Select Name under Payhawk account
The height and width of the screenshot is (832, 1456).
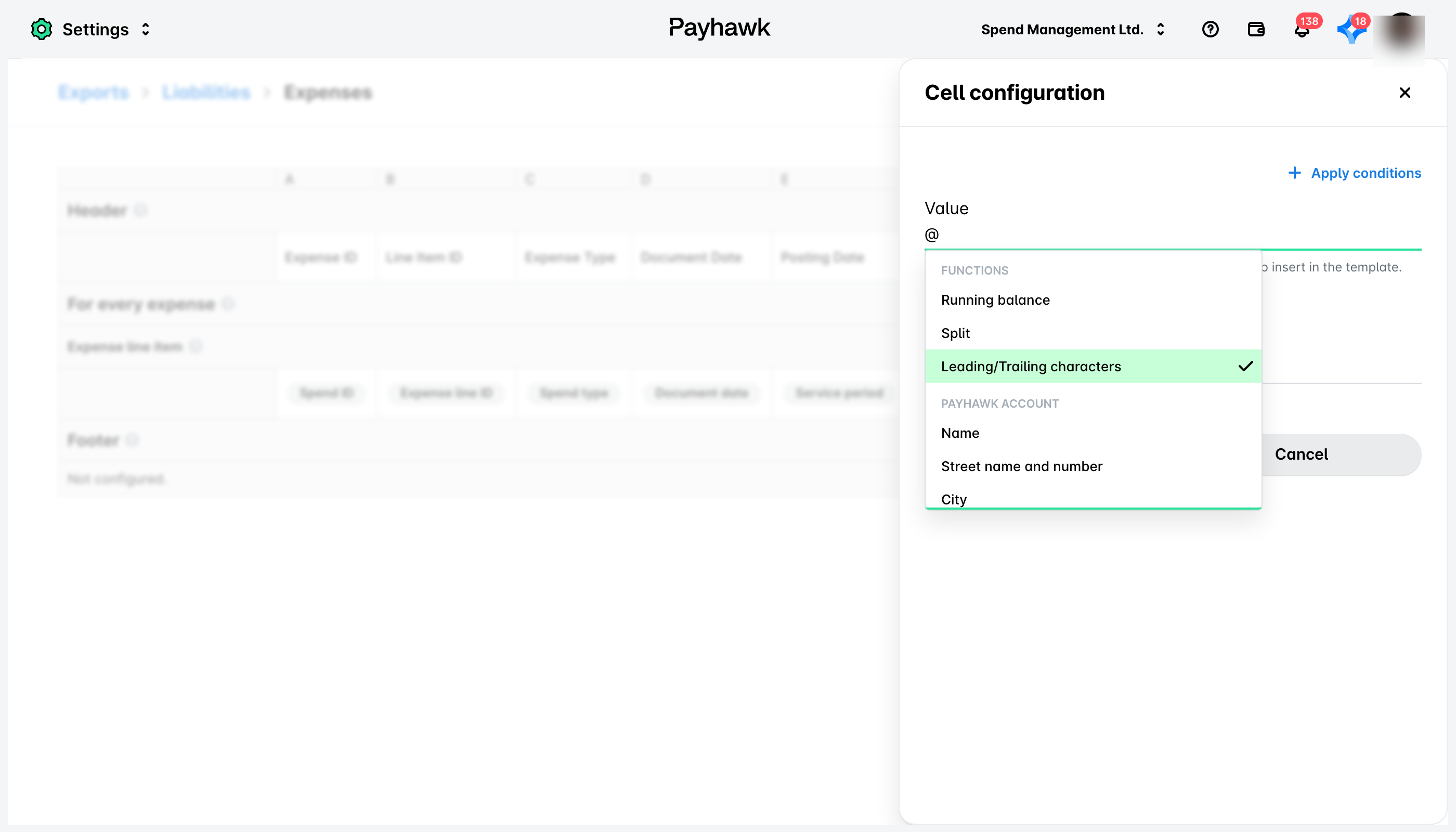click(x=1093, y=433)
